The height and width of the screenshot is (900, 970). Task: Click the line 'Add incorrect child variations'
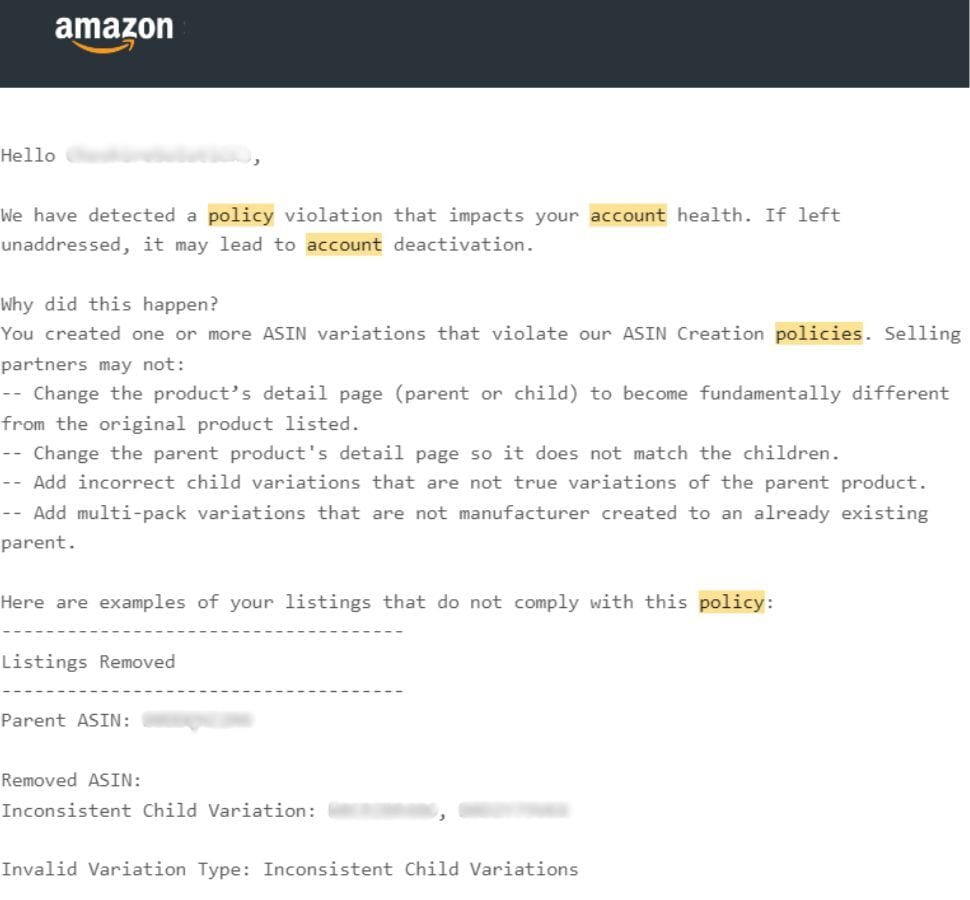pos(464,483)
